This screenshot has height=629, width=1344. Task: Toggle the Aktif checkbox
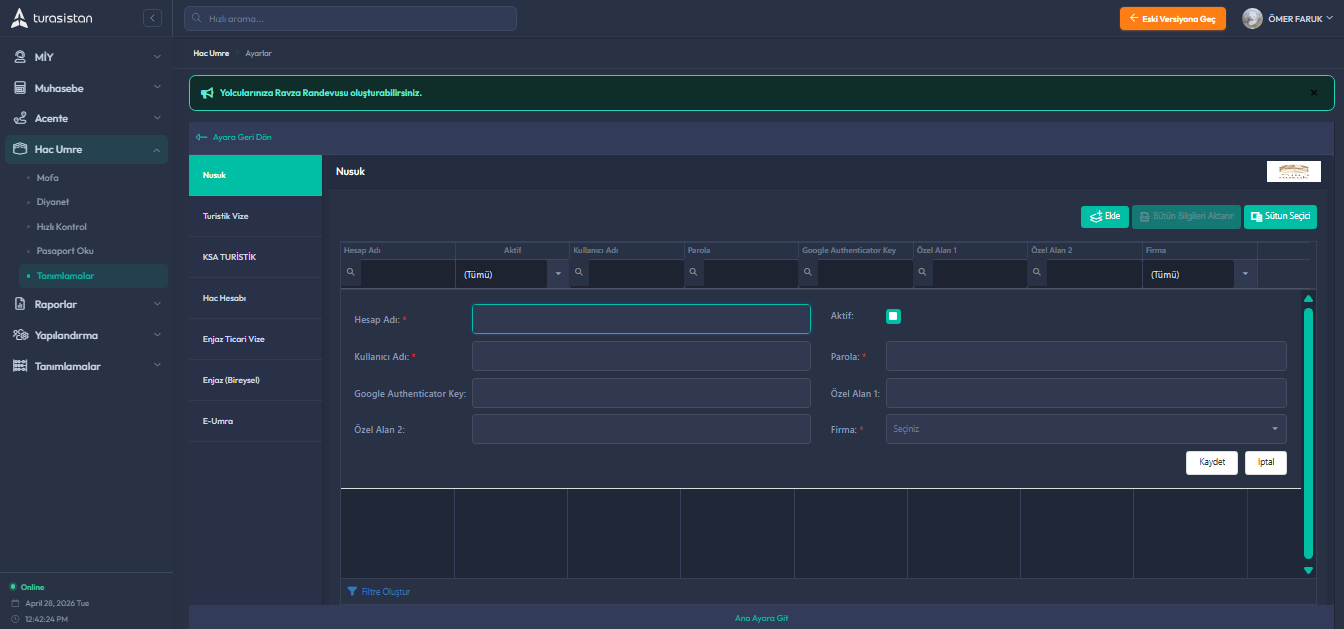click(x=893, y=317)
